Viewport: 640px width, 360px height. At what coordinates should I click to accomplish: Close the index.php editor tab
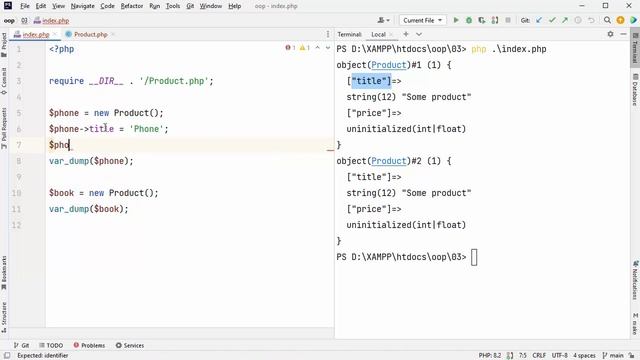55,35
